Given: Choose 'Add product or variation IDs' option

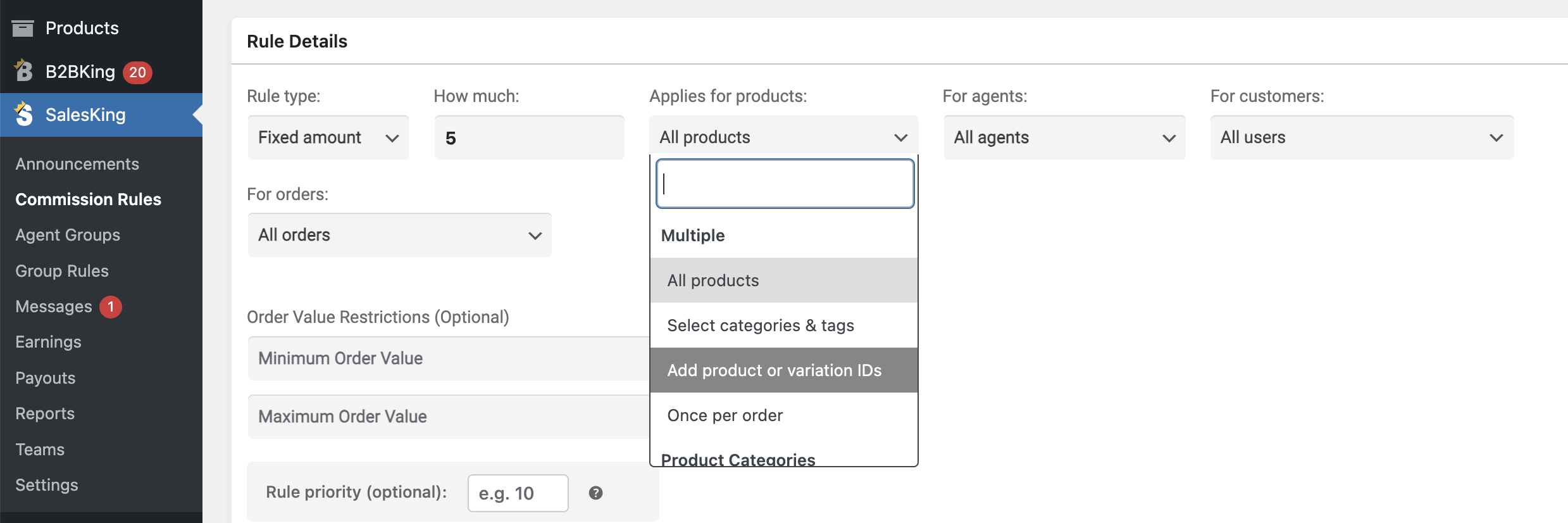Looking at the screenshot, I should (x=784, y=370).
